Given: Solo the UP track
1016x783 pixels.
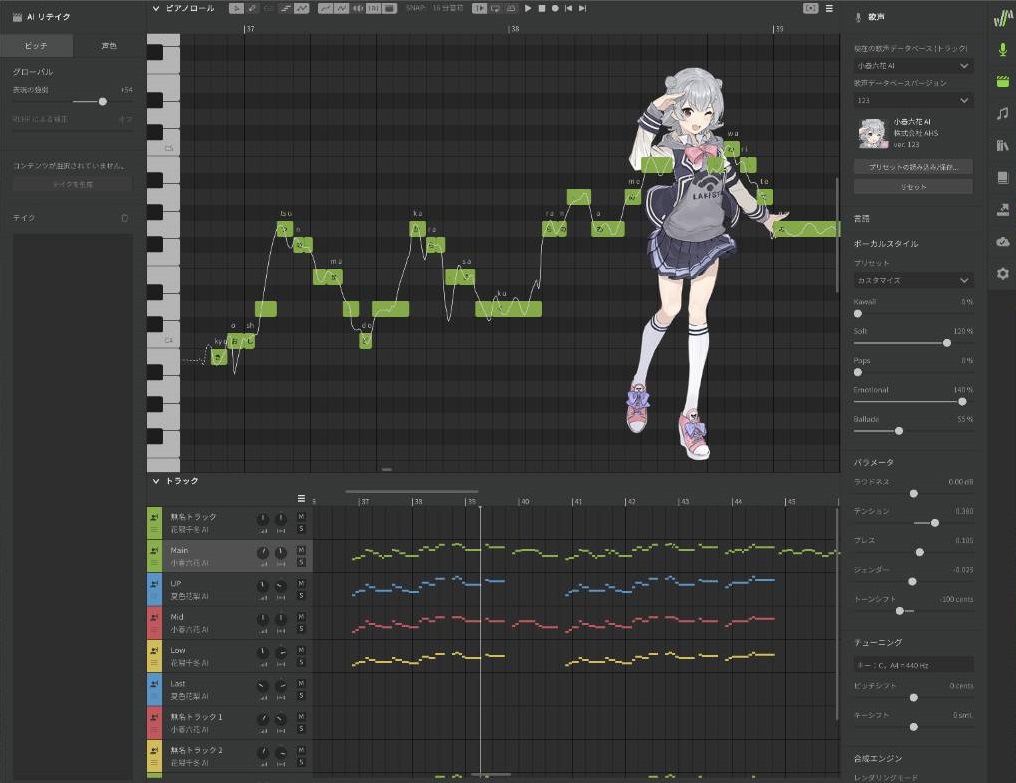Looking at the screenshot, I should 301,596.
